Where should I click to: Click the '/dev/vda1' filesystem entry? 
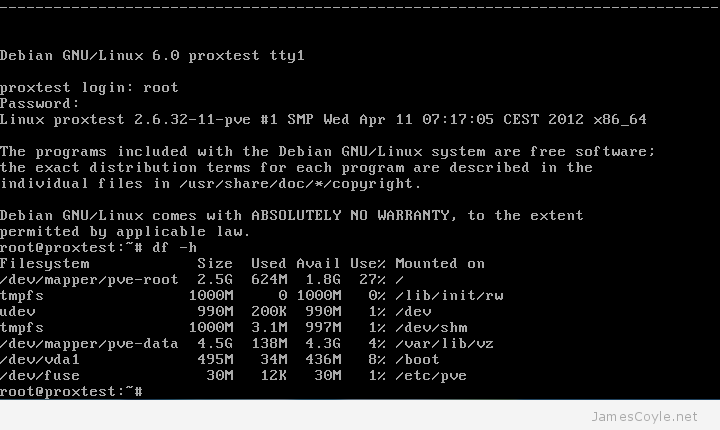(39, 360)
